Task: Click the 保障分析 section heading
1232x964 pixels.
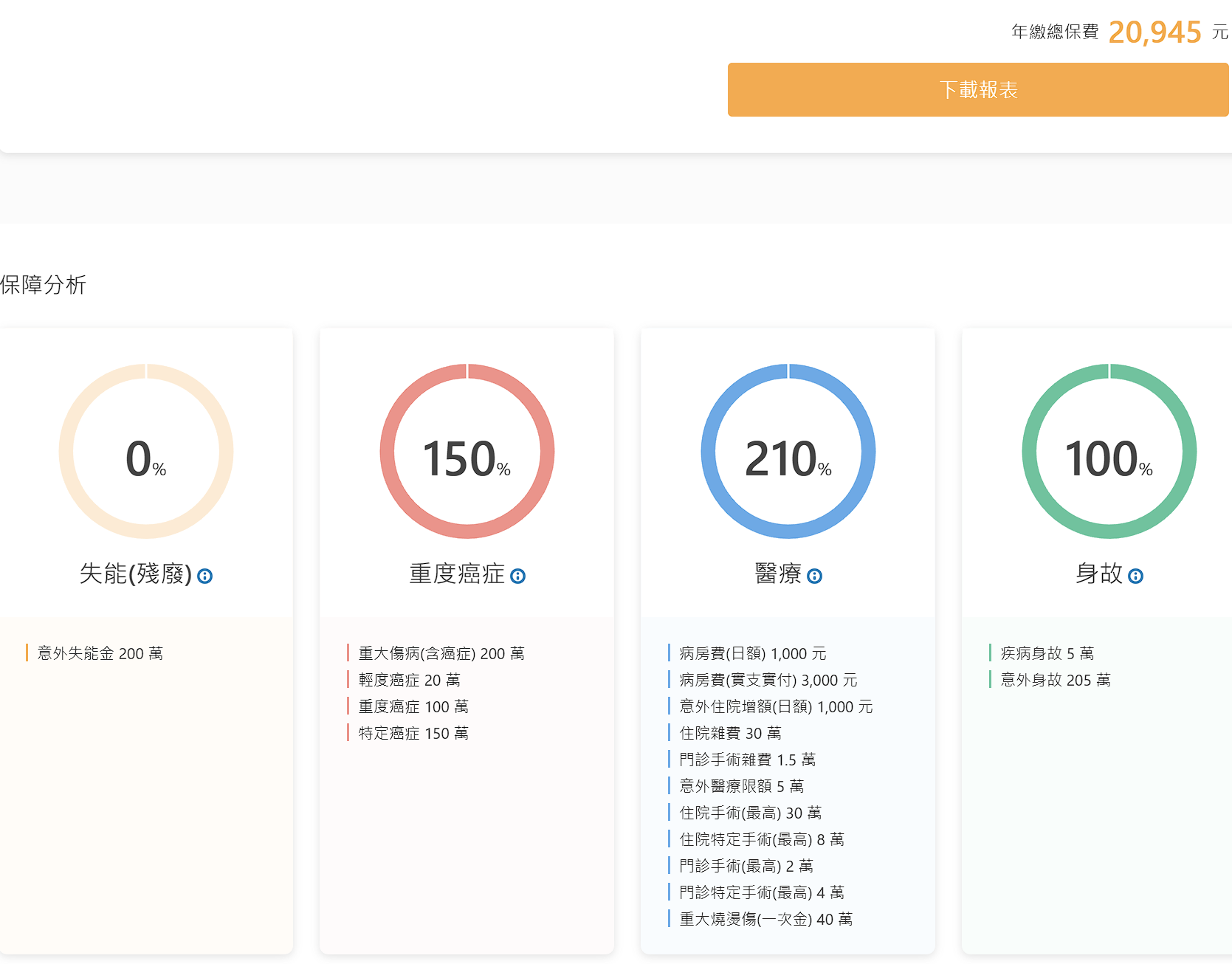Action: pyautogui.click(x=44, y=284)
